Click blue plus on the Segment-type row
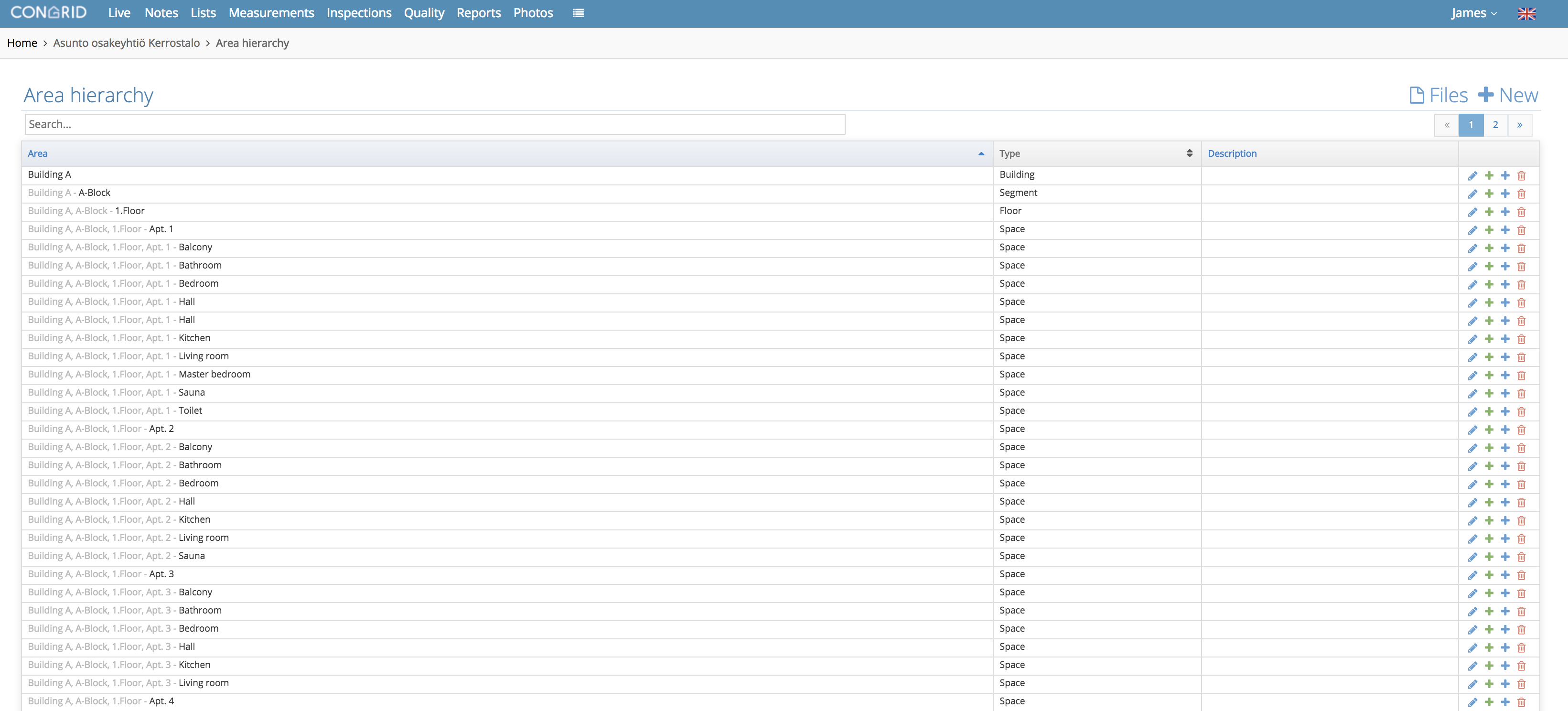This screenshot has width=1568, height=711. (1504, 194)
